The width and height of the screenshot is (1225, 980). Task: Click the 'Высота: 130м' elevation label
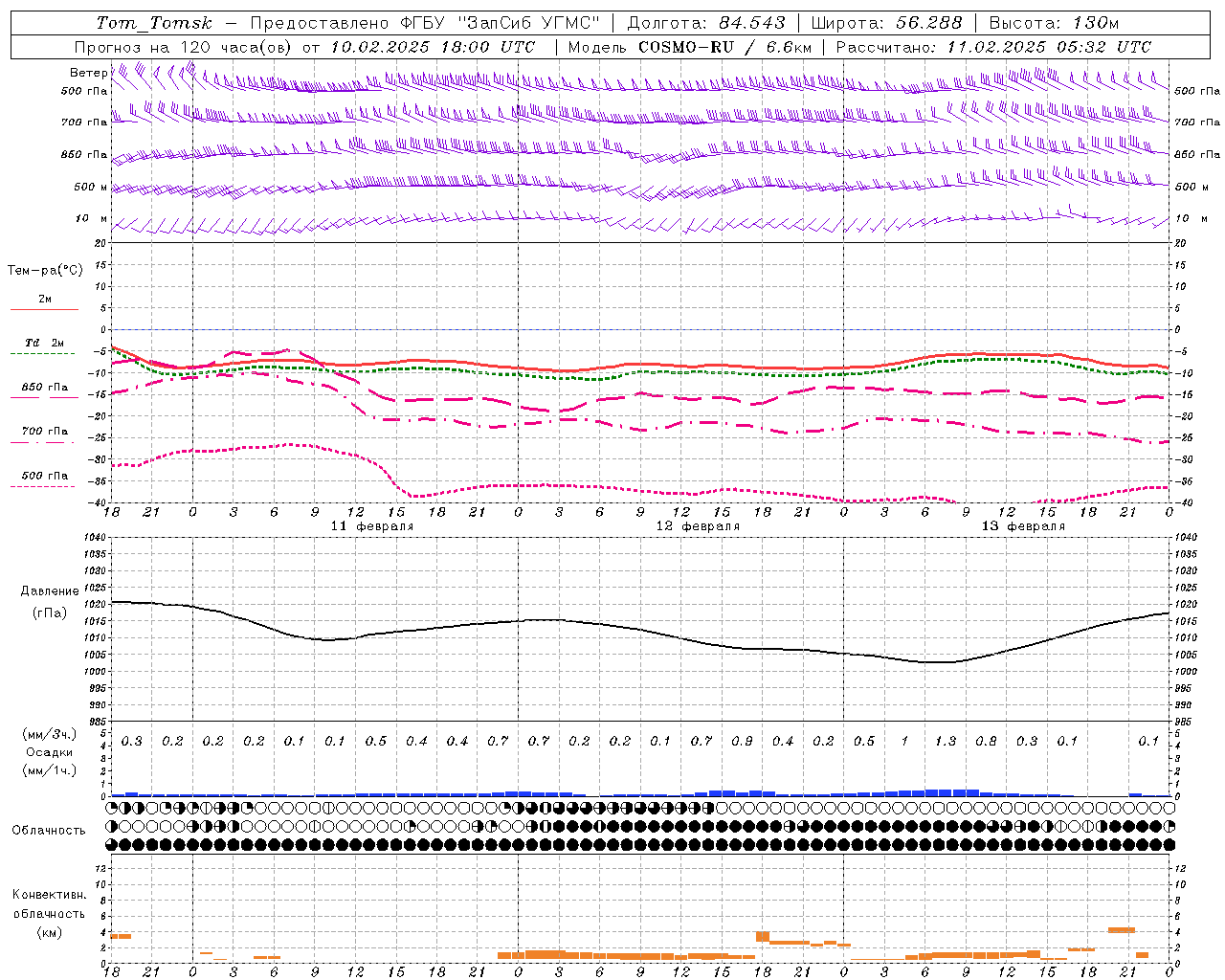coord(1054,23)
